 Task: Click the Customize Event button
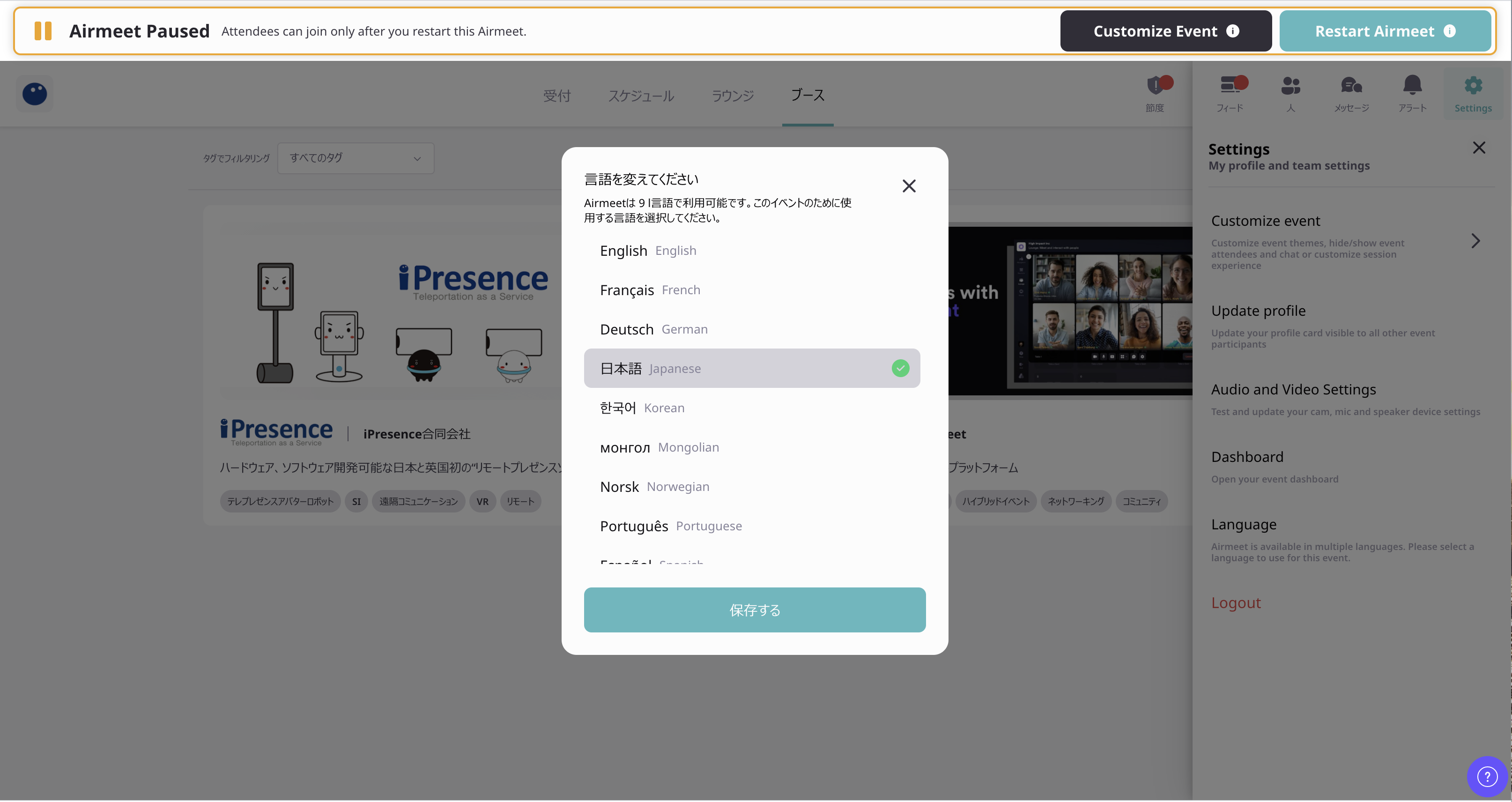click(1166, 31)
